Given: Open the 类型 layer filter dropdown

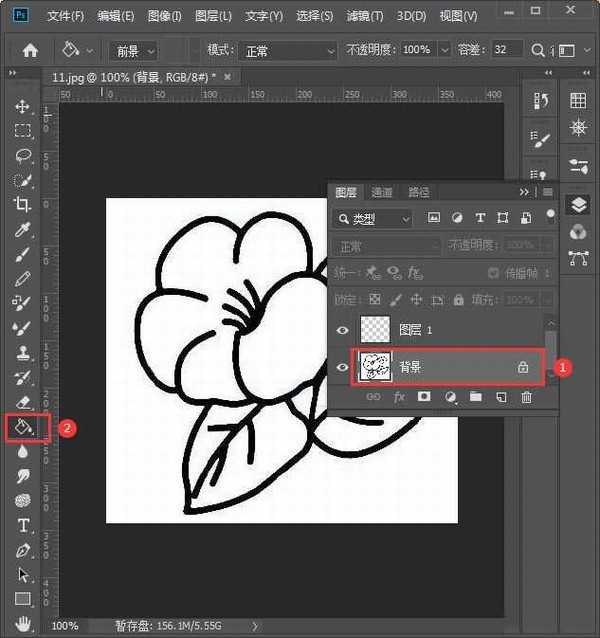Looking at the screenshot, I should click(374, 218).
